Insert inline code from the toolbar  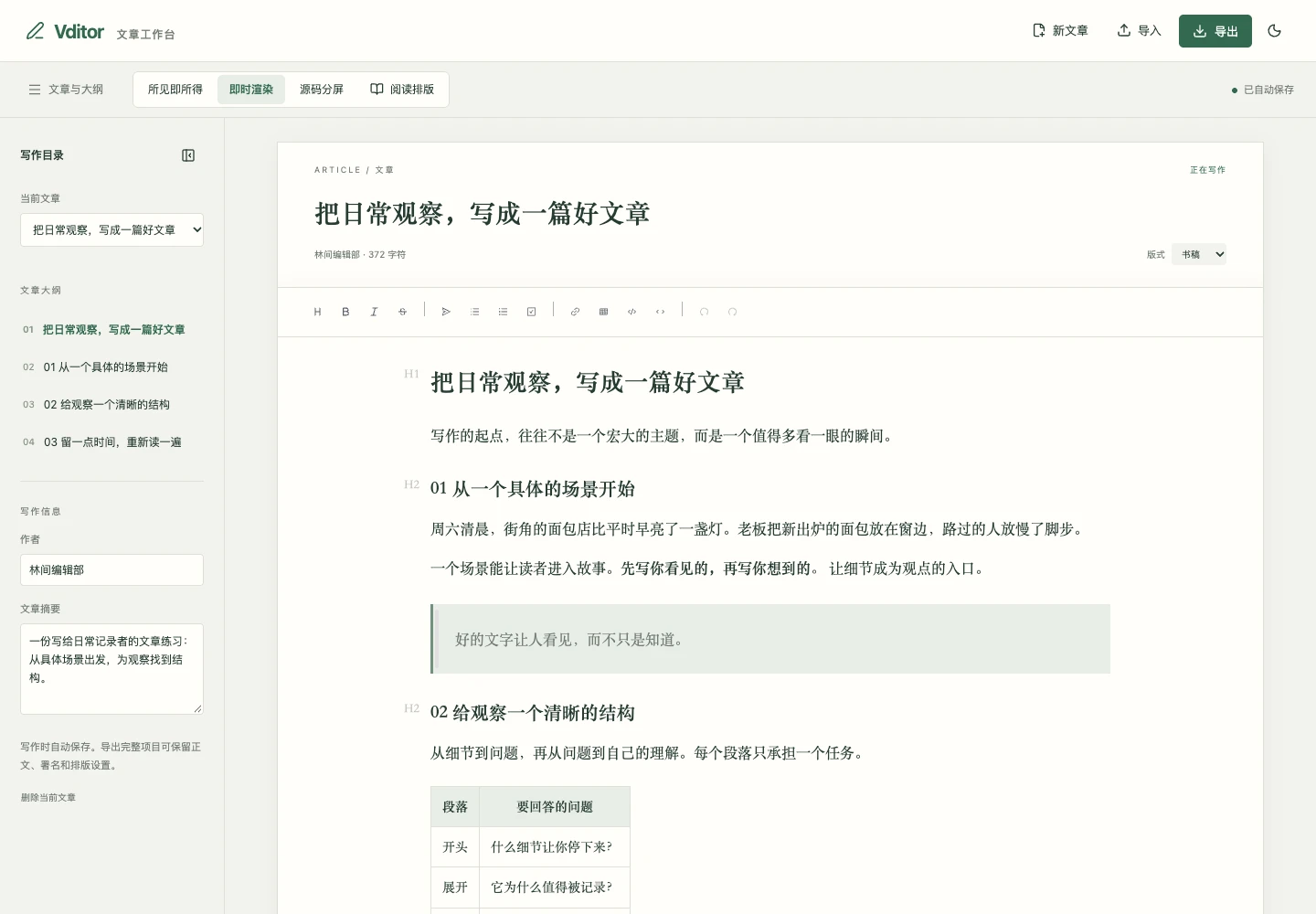pos(660,312)
